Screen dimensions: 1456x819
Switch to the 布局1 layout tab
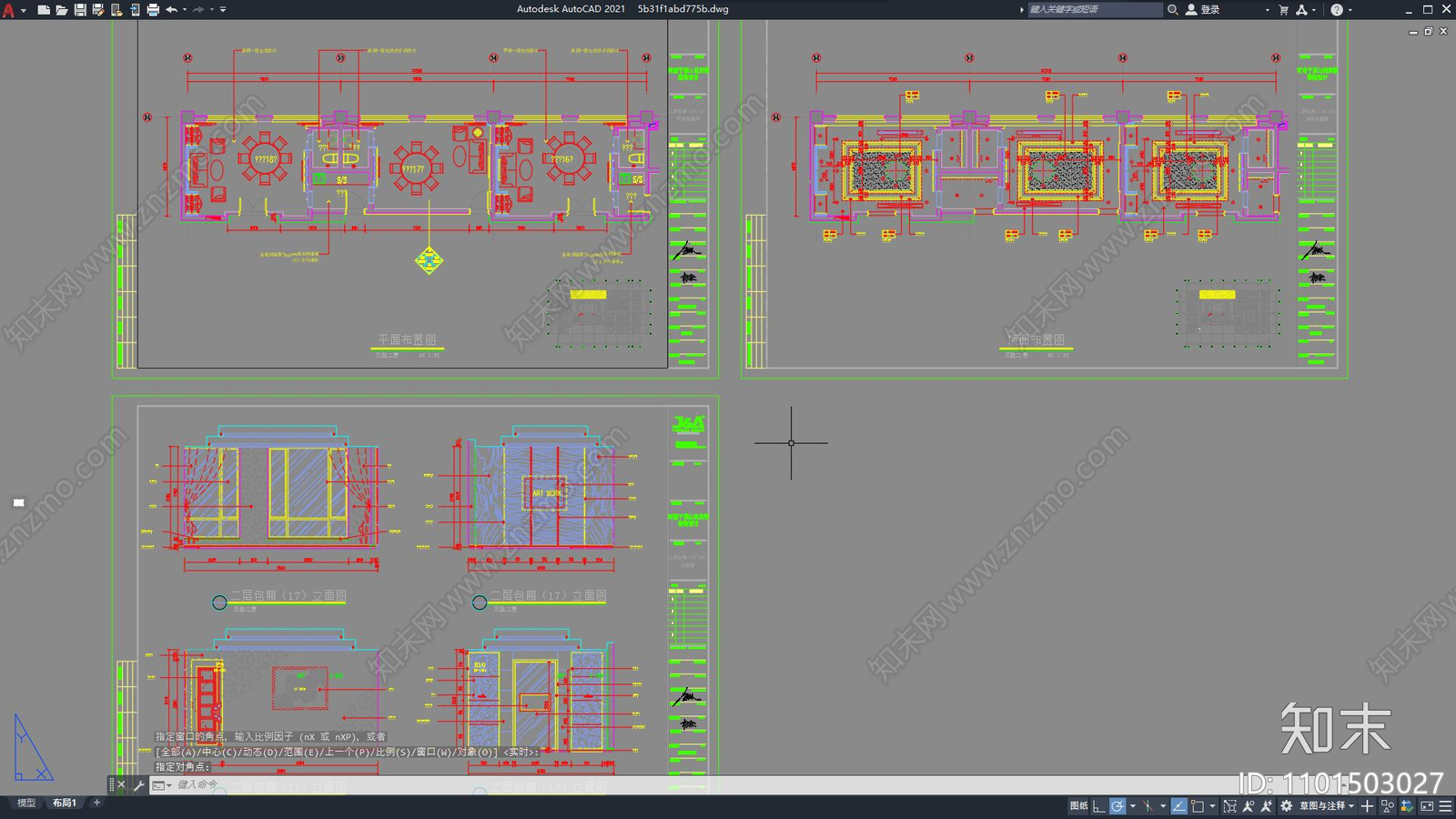pyautogui.click(x=64, y=803)
